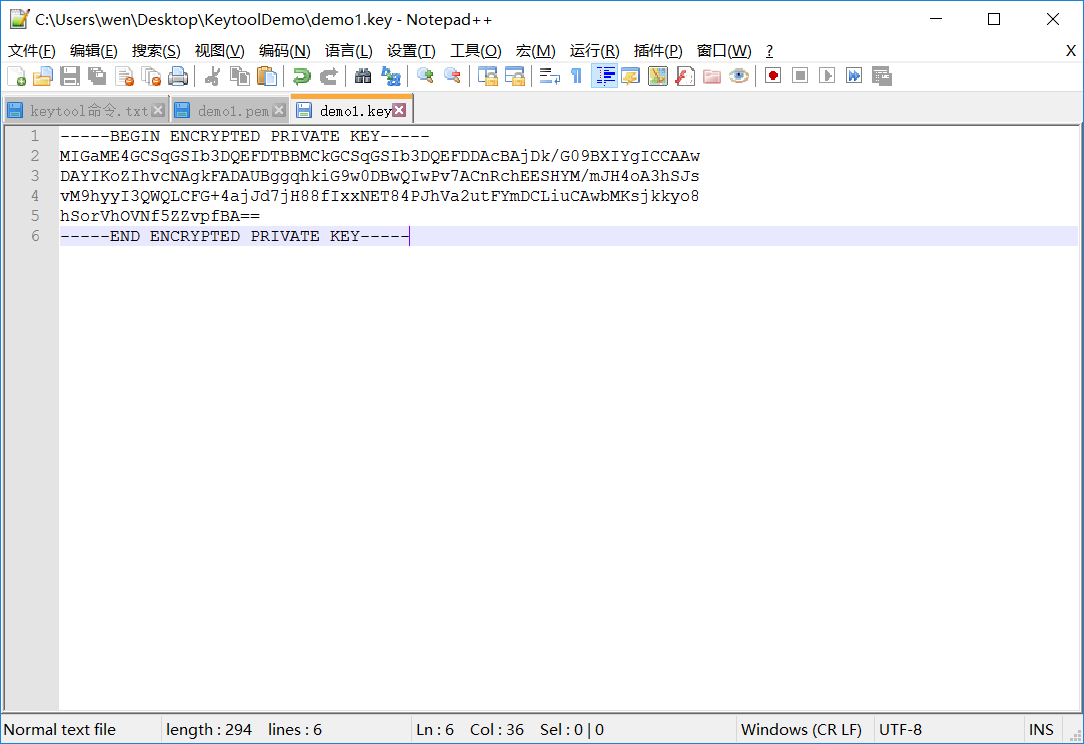Start macro recording with the red record icon
This screenshot has height=744, width=1084.
[772, 75]
